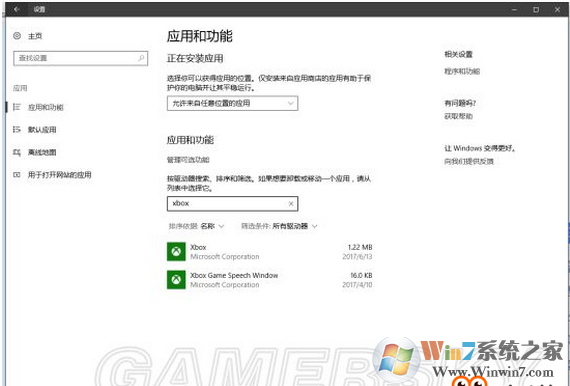The height and width of the screenshot is (386, 570).
Task: Select the Xbox Game Speech Window entry
Action: click(x=234, y=276)
